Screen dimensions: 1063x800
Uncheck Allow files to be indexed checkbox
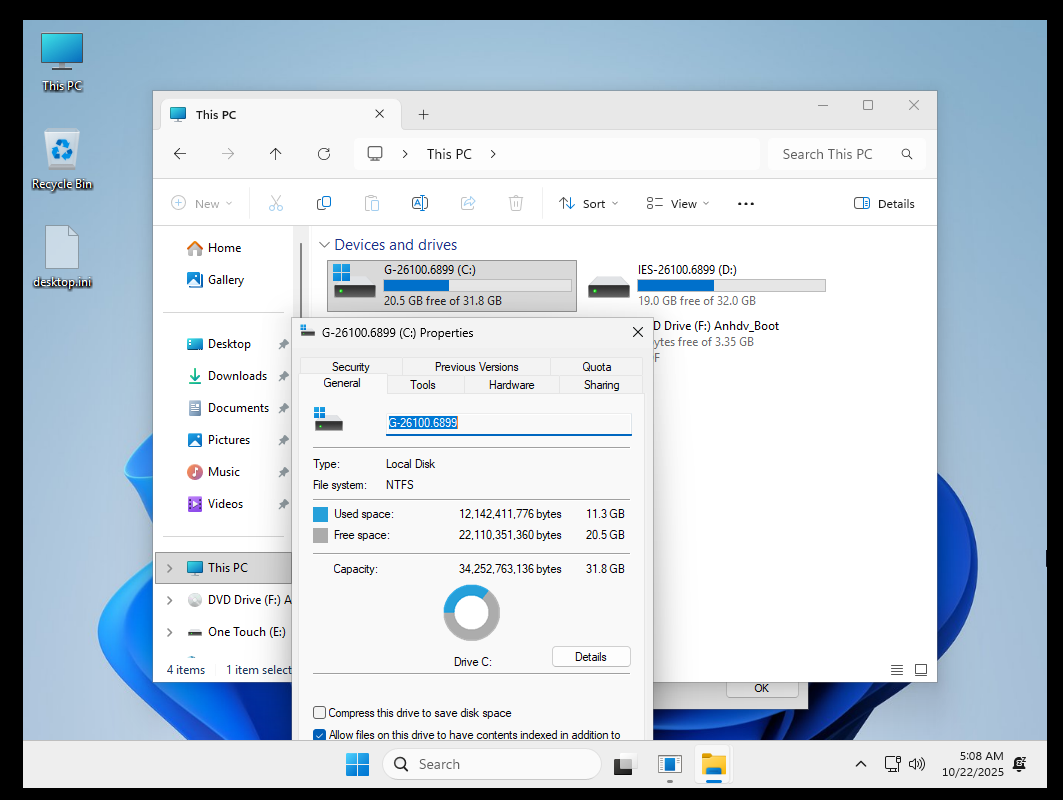(x=319, y=735)
